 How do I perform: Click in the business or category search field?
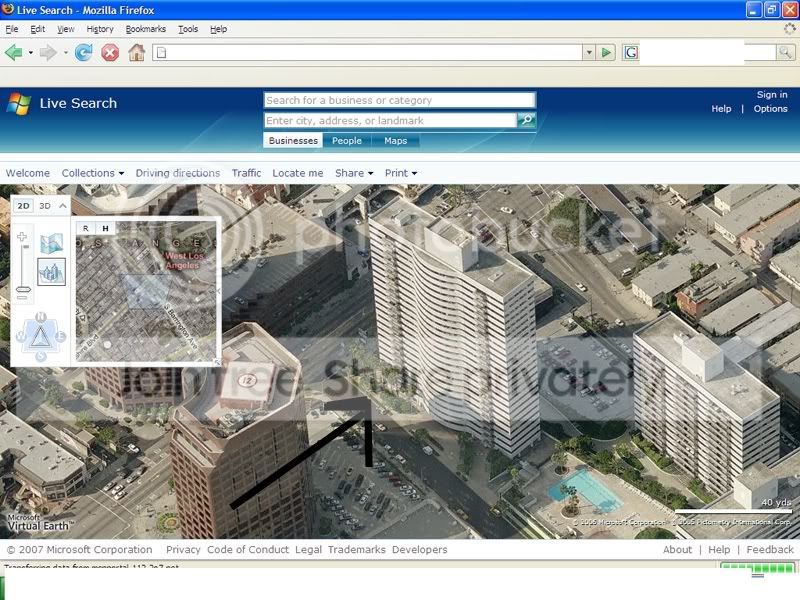(x=399, y=100)
